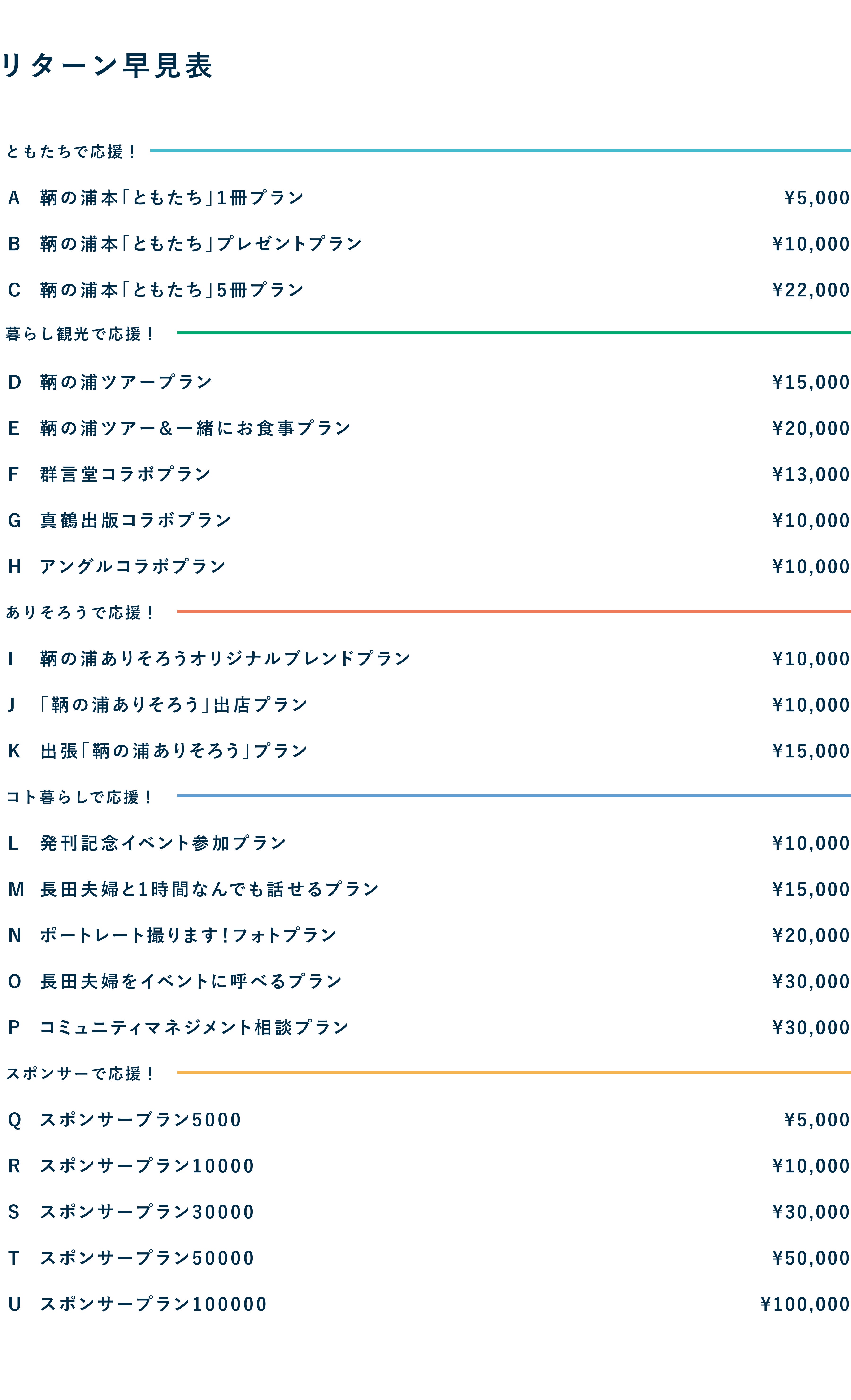Click the ¥22,000 price of plan C
This screenshot has width=851, height=1400.
click(811, 290)
